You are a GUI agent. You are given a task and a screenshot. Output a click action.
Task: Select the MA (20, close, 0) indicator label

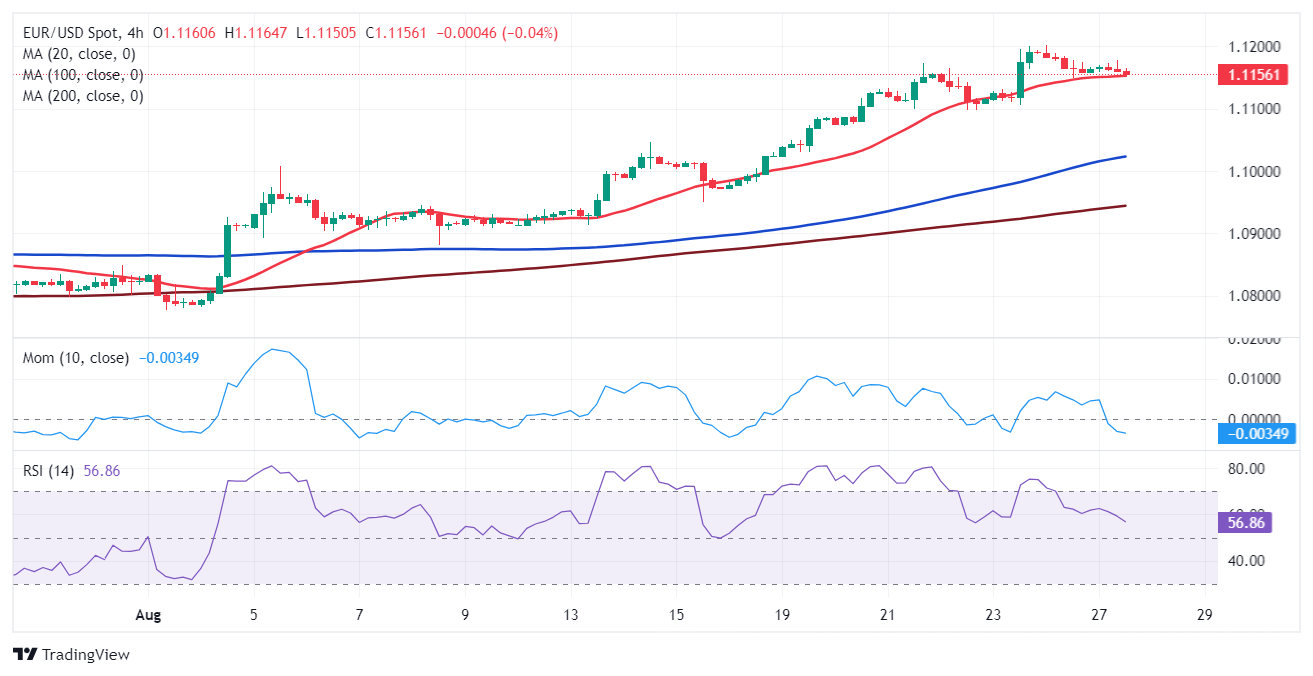(79, 54)
